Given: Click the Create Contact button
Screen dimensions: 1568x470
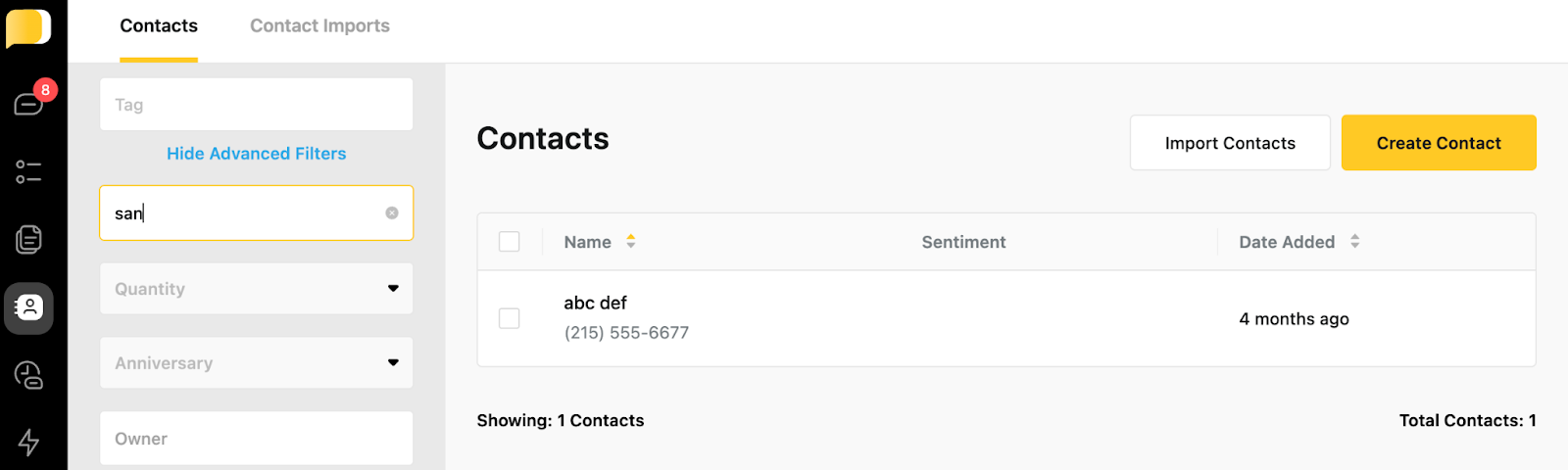Looking at the screenshot, I should click(1439, 143).
